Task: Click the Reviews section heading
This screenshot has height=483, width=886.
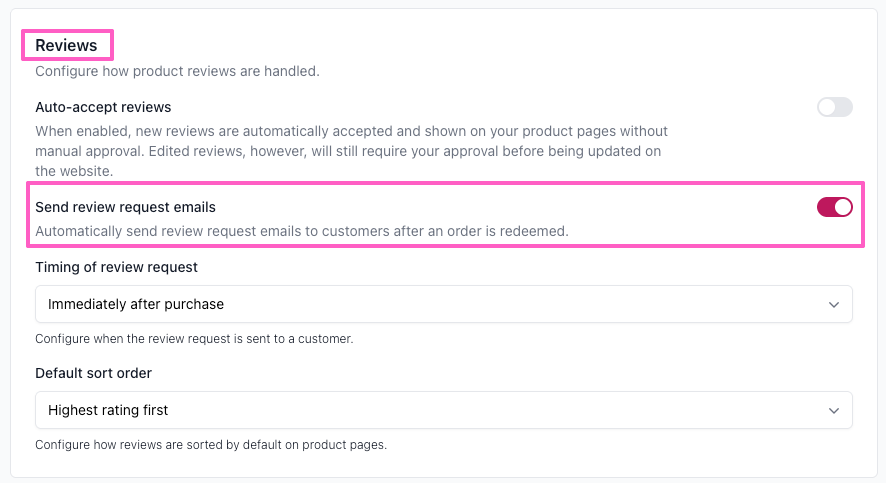Action: 67,45
